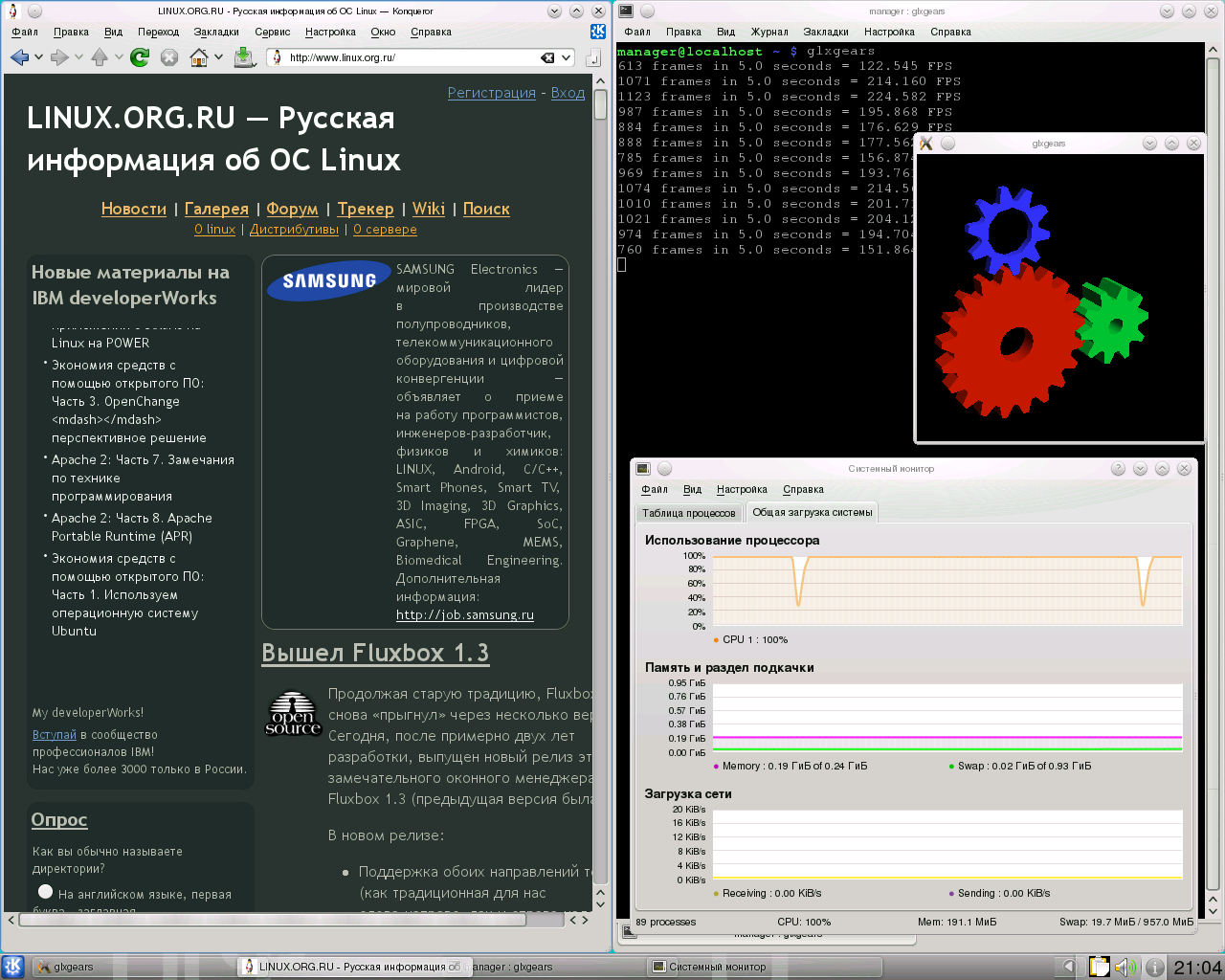
Task: Open Сервис menu in Konqueror
Action: tap(272, 32)
